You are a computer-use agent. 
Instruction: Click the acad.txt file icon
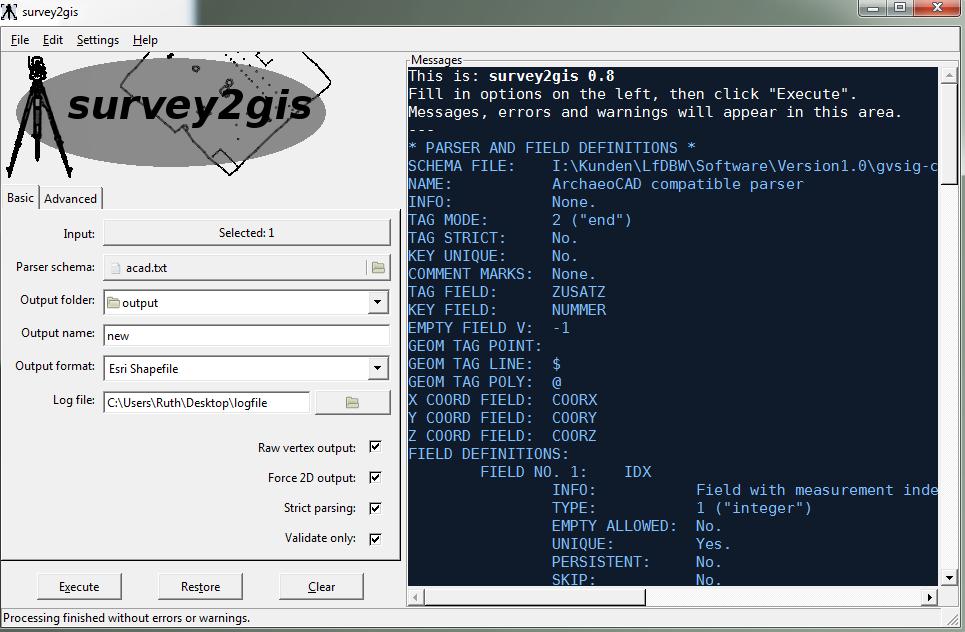click(115, 268)
